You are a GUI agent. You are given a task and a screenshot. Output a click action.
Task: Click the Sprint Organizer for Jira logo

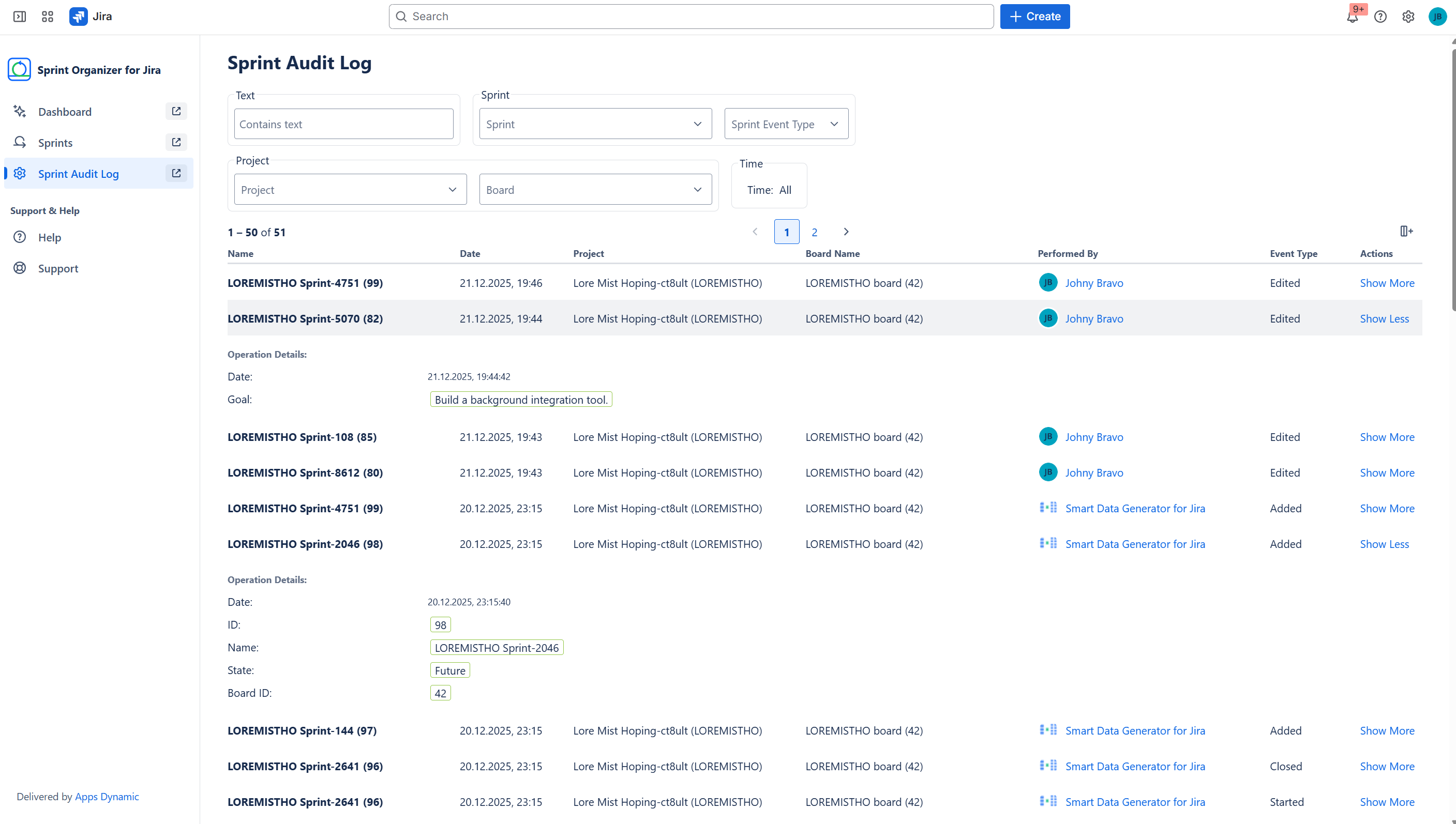(19, 70)
